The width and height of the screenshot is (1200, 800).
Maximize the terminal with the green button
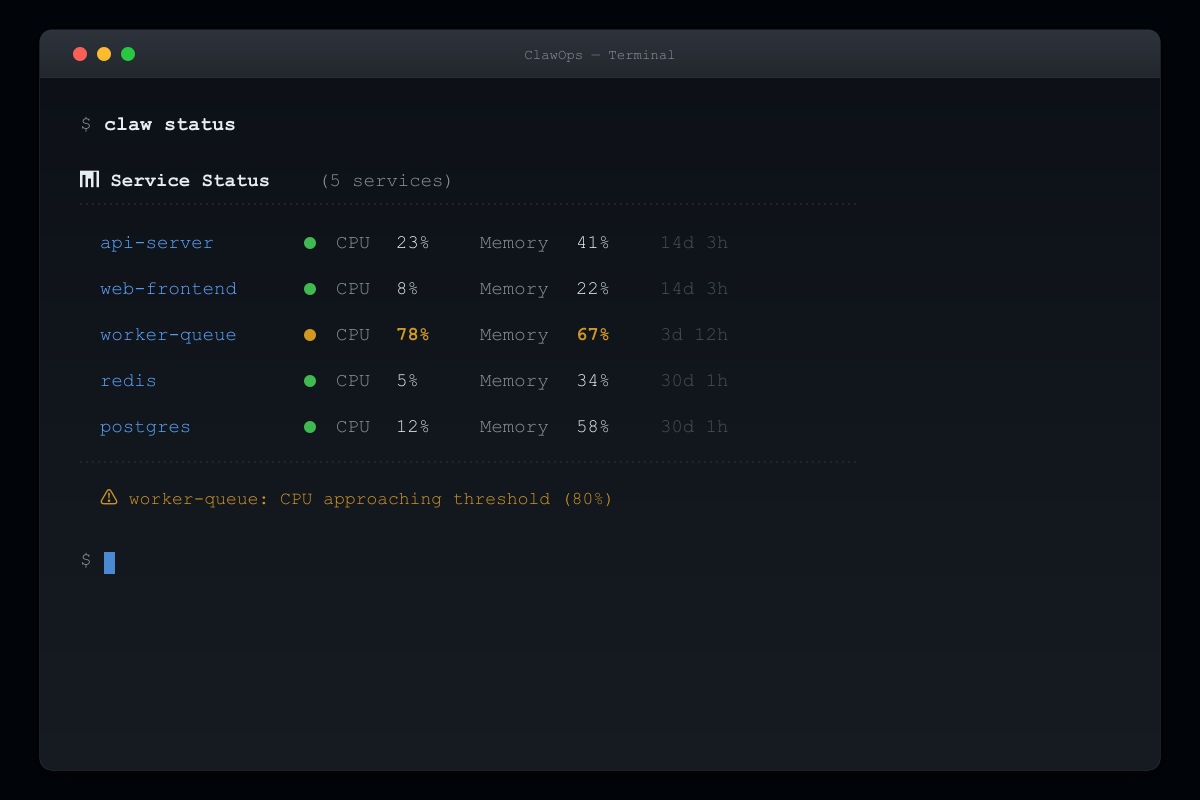tap(128, 54)
